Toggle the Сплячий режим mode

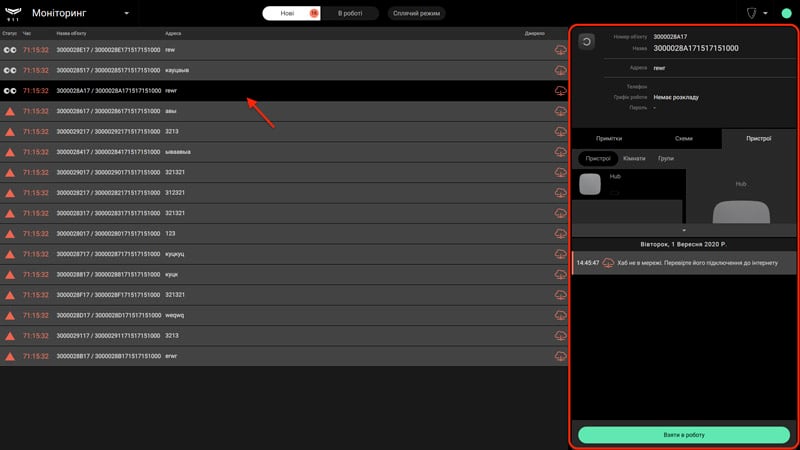pyautogui.click(x=416, y=13)
